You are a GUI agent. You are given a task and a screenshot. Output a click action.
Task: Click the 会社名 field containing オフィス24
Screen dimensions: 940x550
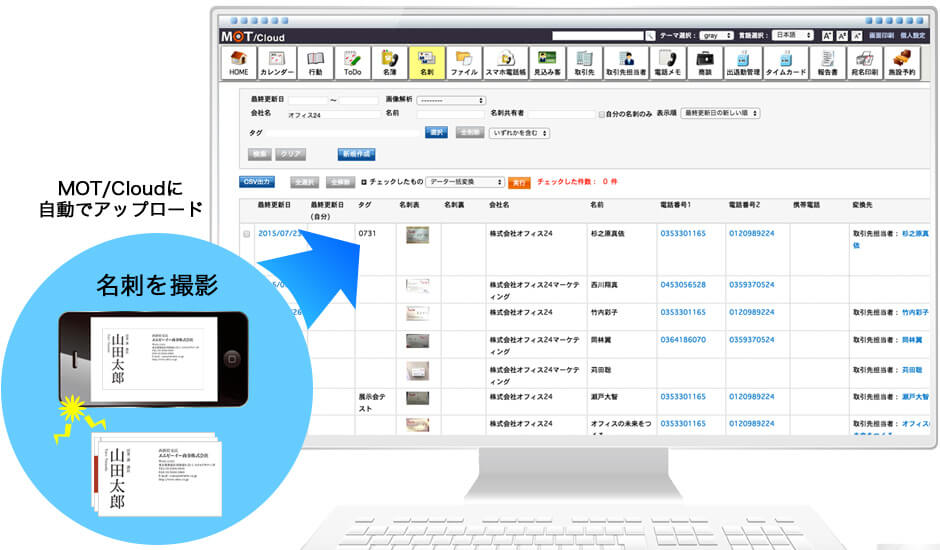333,115
